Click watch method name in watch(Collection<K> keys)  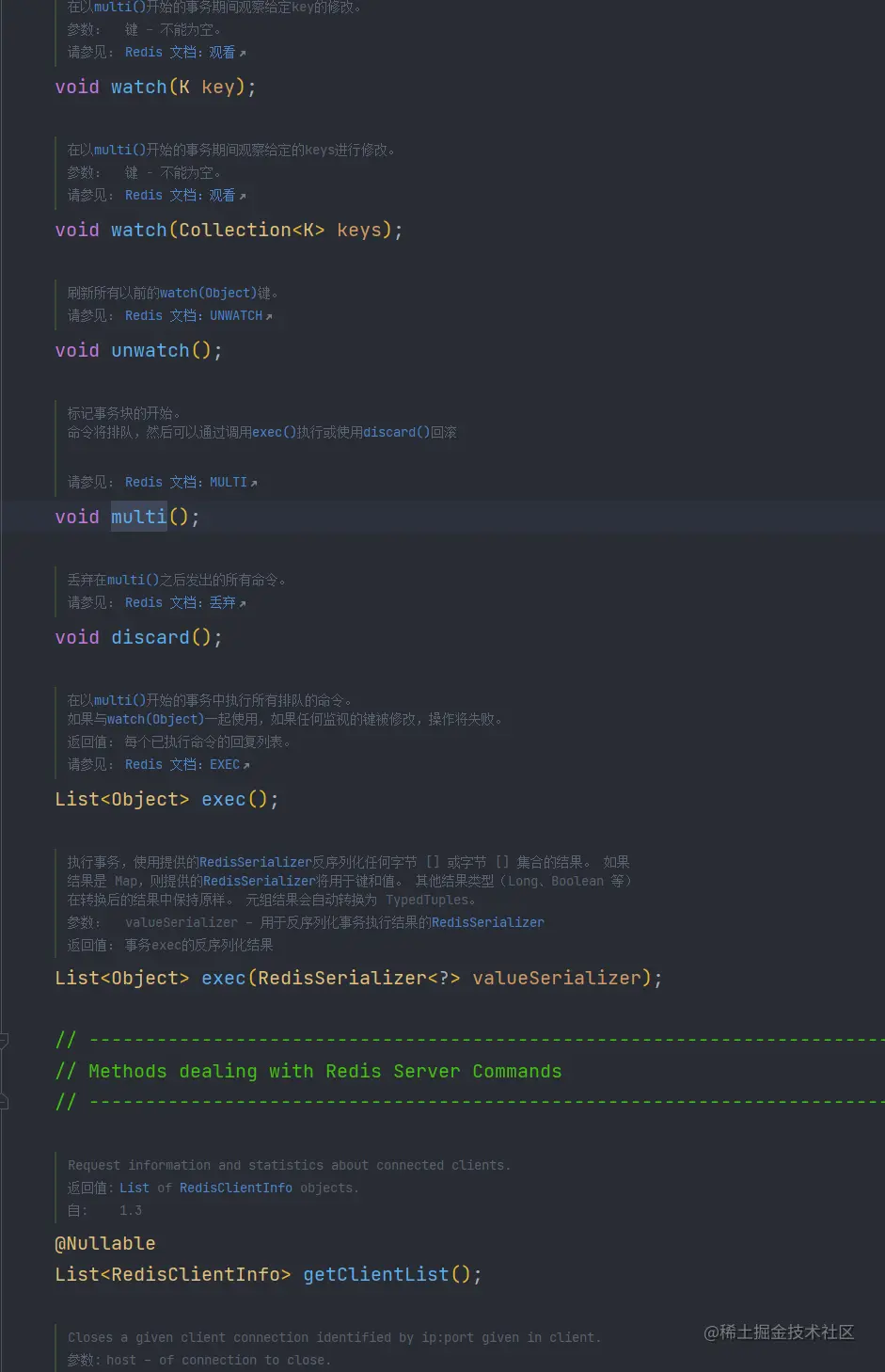[139, 231]
